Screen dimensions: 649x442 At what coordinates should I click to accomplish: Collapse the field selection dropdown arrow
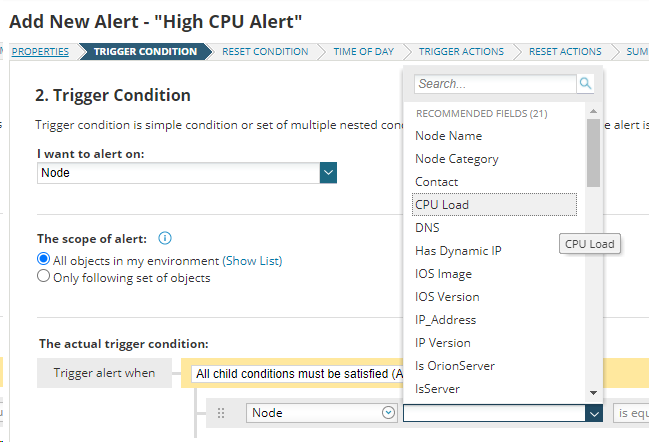(594, 413)
